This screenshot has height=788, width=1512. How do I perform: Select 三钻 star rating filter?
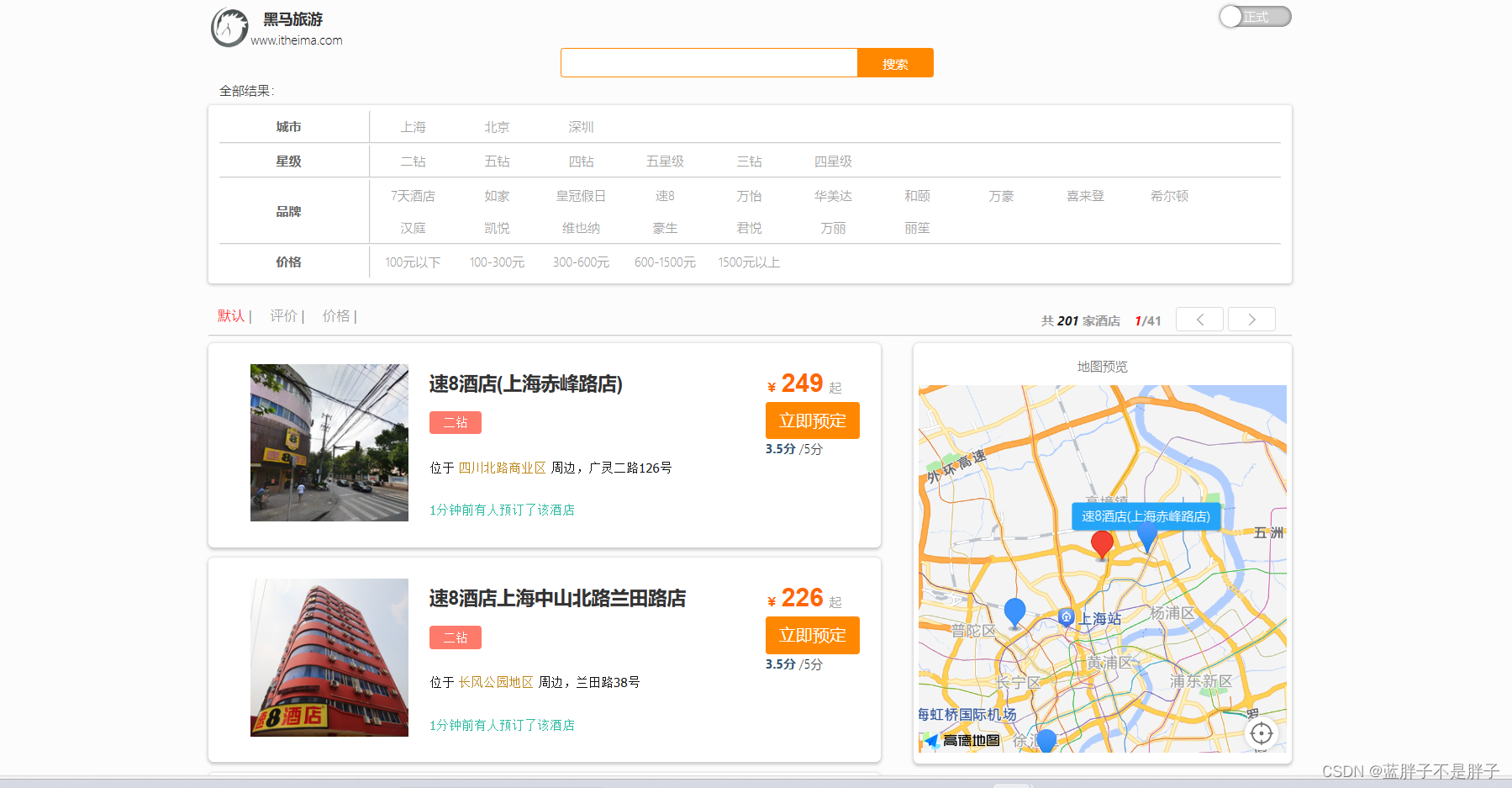tap(749, 161)
